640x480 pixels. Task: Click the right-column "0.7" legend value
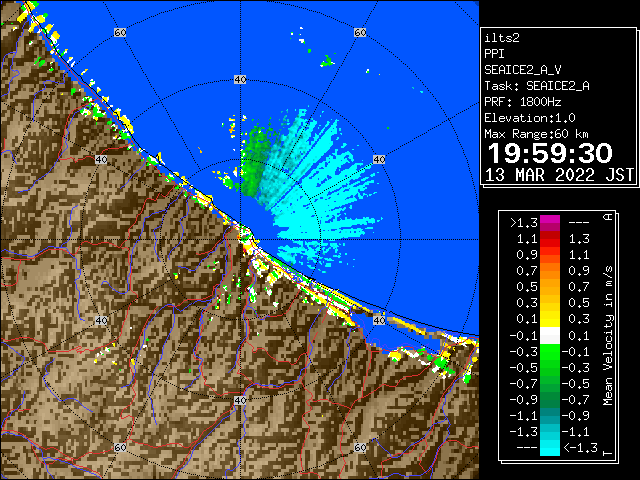coord(579,287)
